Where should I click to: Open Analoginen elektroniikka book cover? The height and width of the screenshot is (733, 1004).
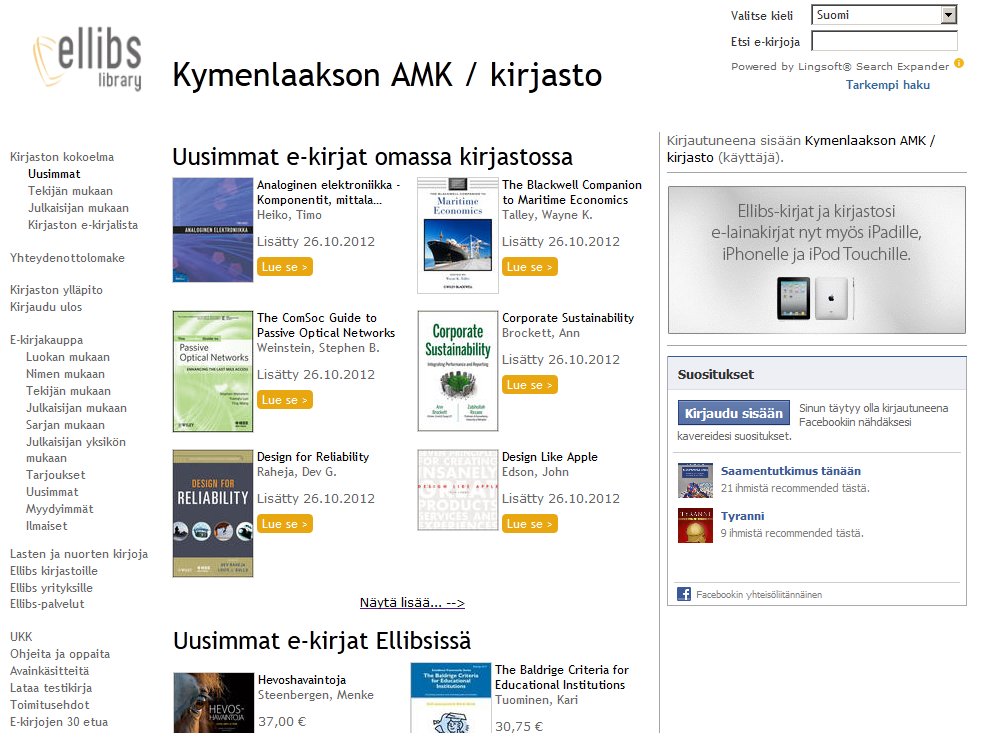[x=213, y=230]
